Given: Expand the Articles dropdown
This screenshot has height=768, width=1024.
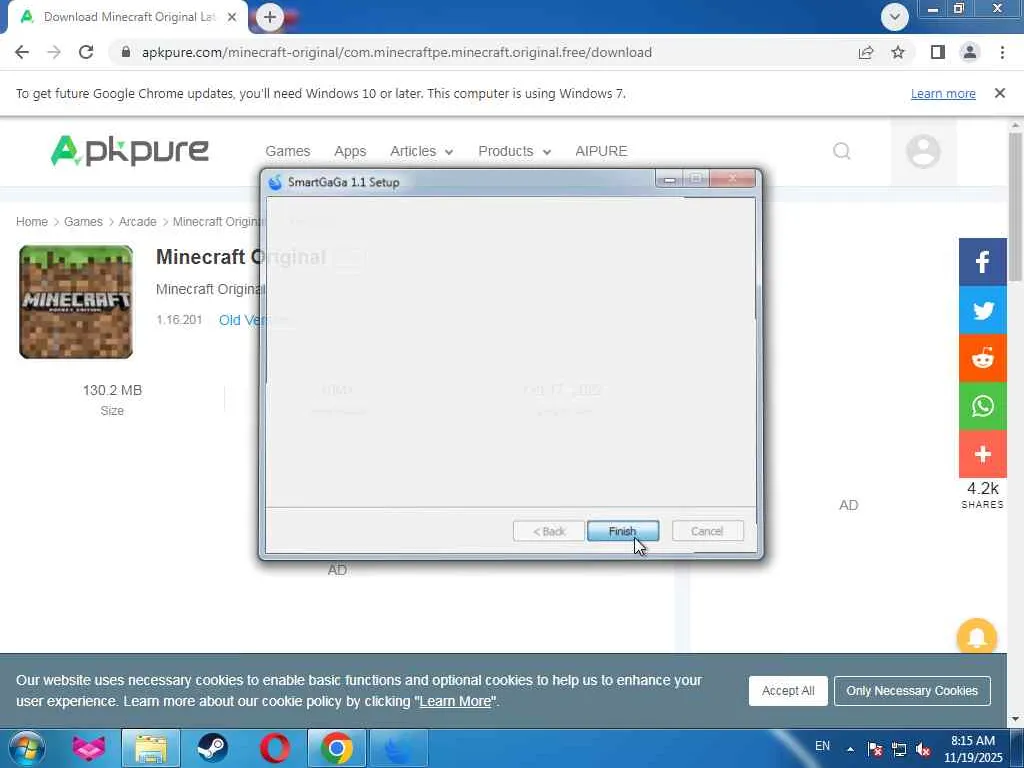Looking at the screenshot, I should click(x=421, y=151).
